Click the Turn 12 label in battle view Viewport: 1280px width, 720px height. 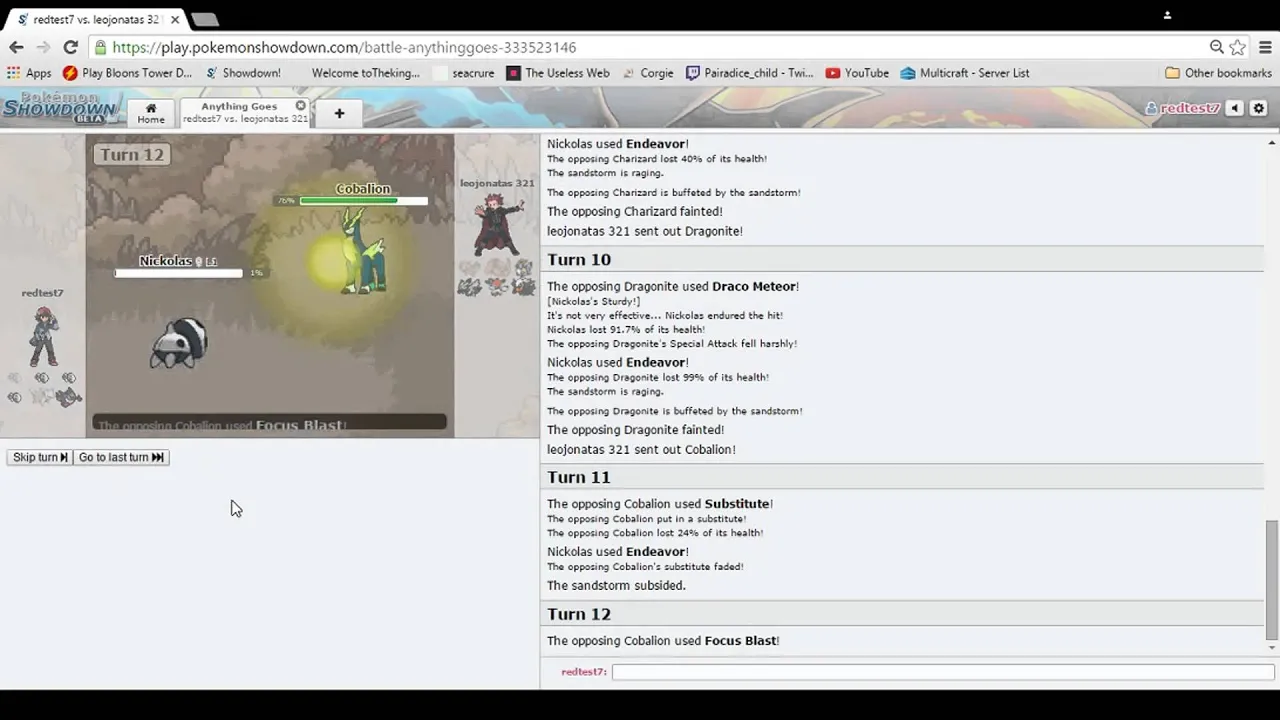click(131, 154)
